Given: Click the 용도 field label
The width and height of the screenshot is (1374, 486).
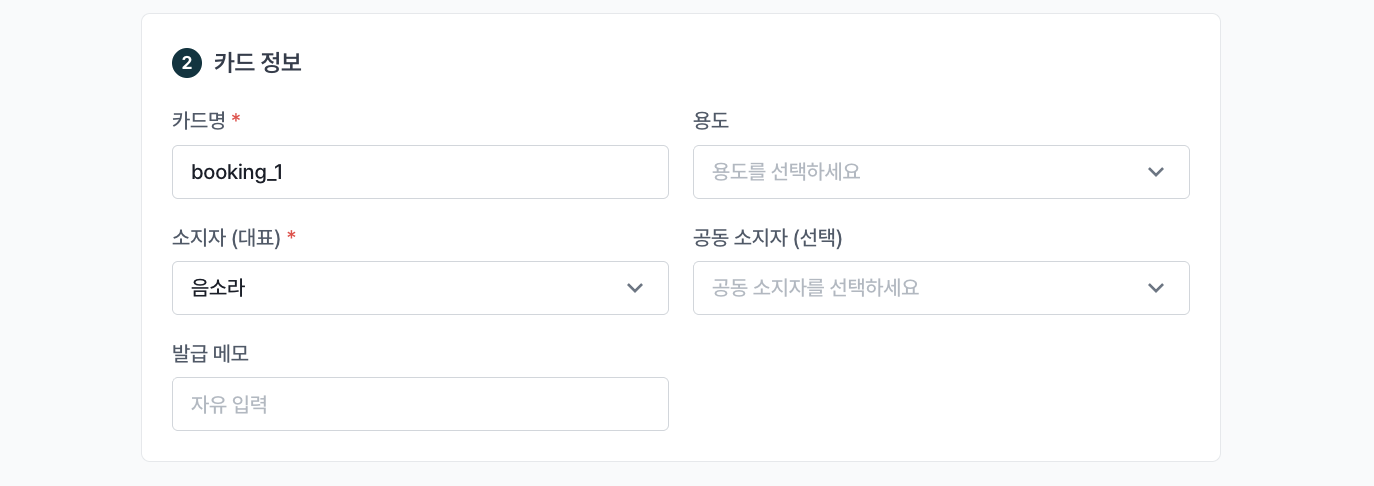Looking at the screenshot, I should [x=711, y=121].
